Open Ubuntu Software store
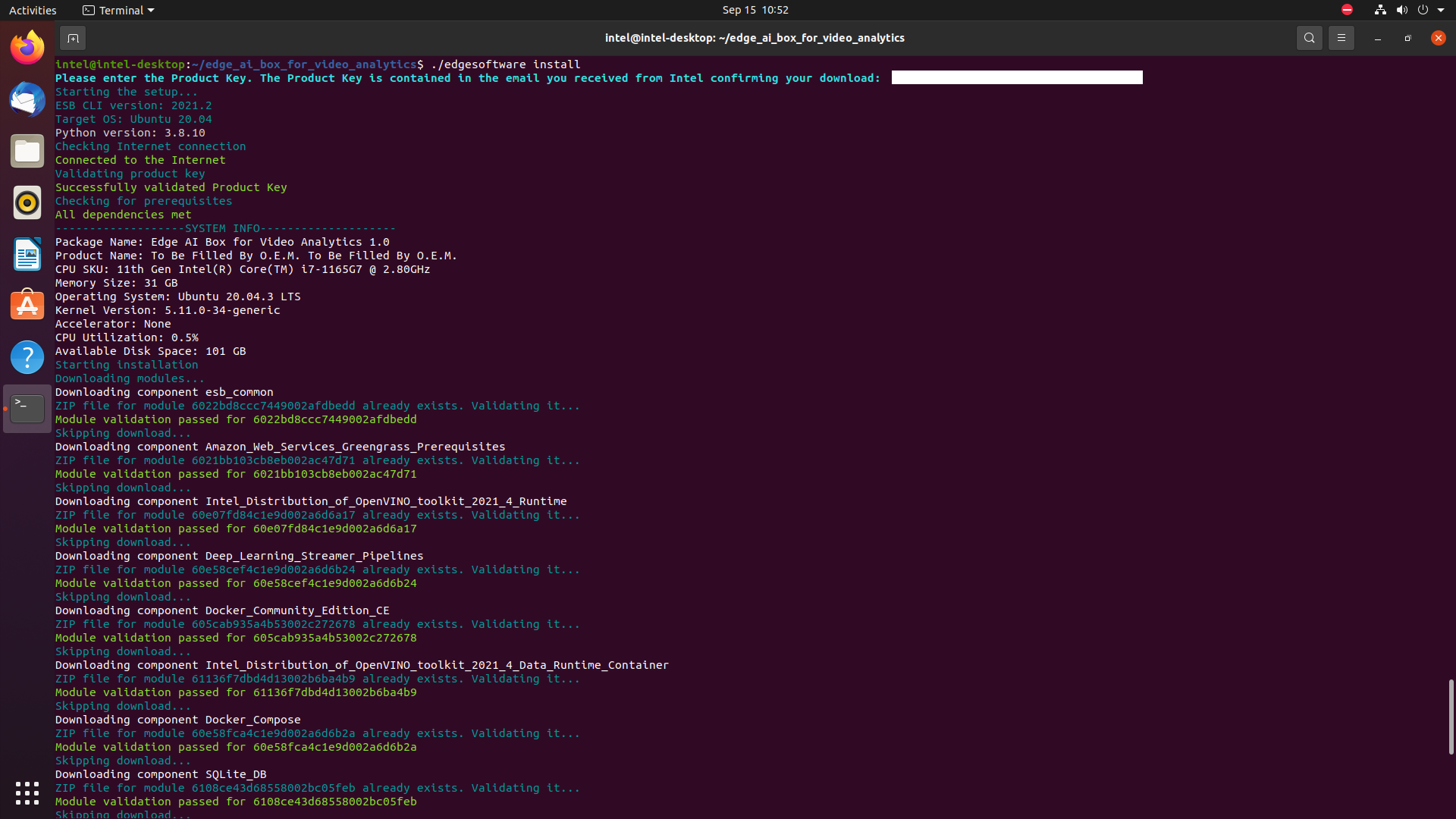 [x=27, y=306]
